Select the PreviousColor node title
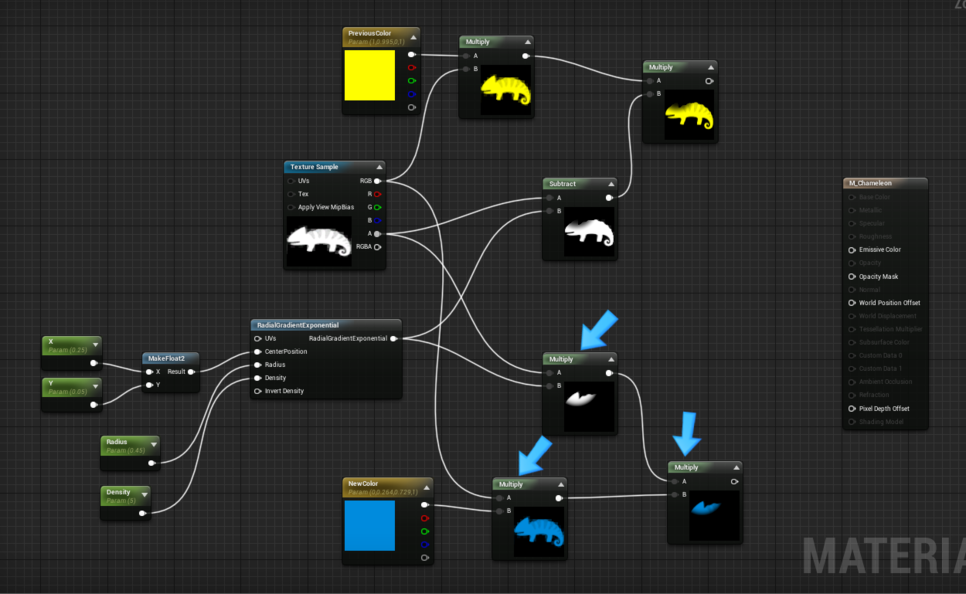Image resolution: width=966 pixels, height=594 pixels. click(370, 33)
